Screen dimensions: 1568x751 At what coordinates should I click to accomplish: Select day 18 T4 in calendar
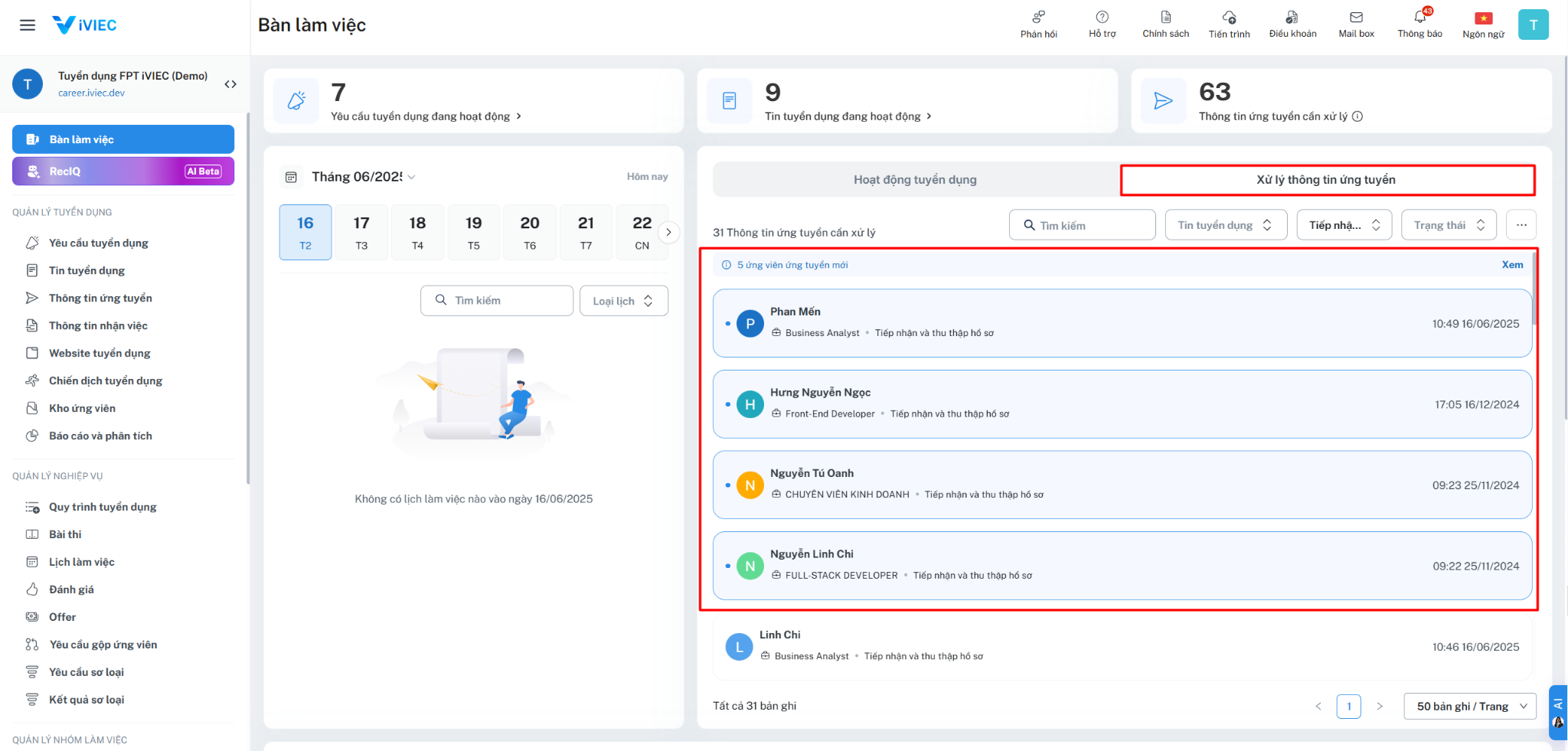tap(417, 232)
